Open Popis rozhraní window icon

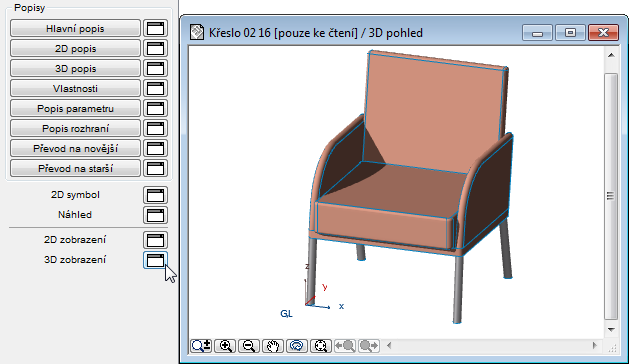click(x=155, y=129)
